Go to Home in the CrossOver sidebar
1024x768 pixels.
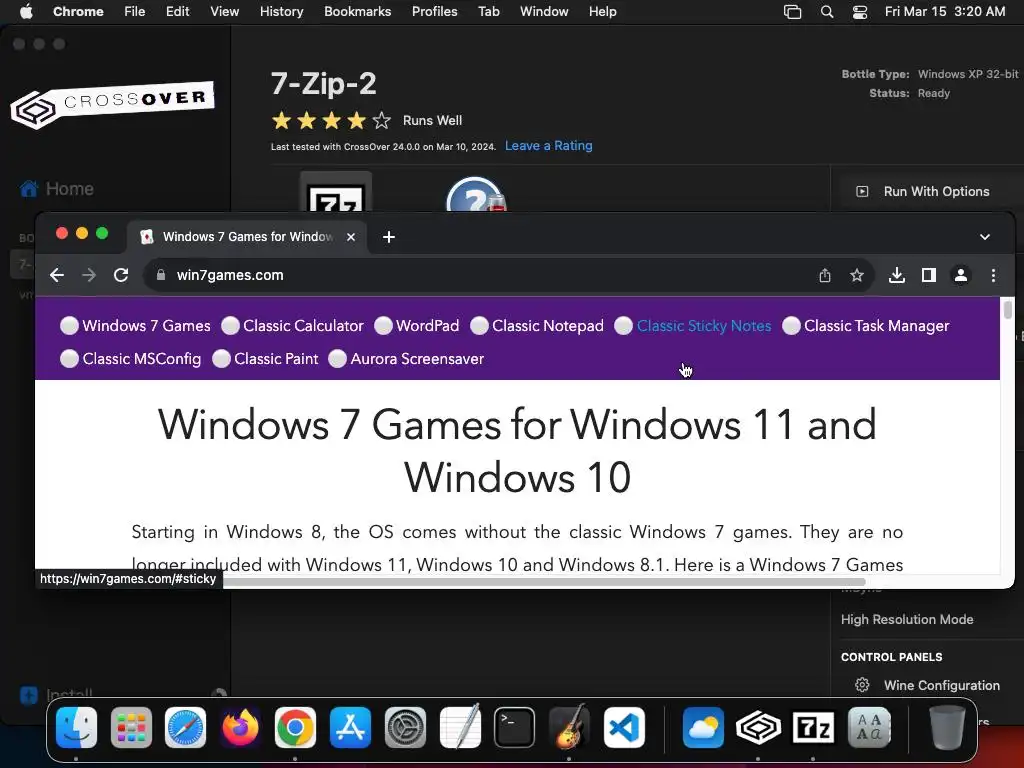57,189
